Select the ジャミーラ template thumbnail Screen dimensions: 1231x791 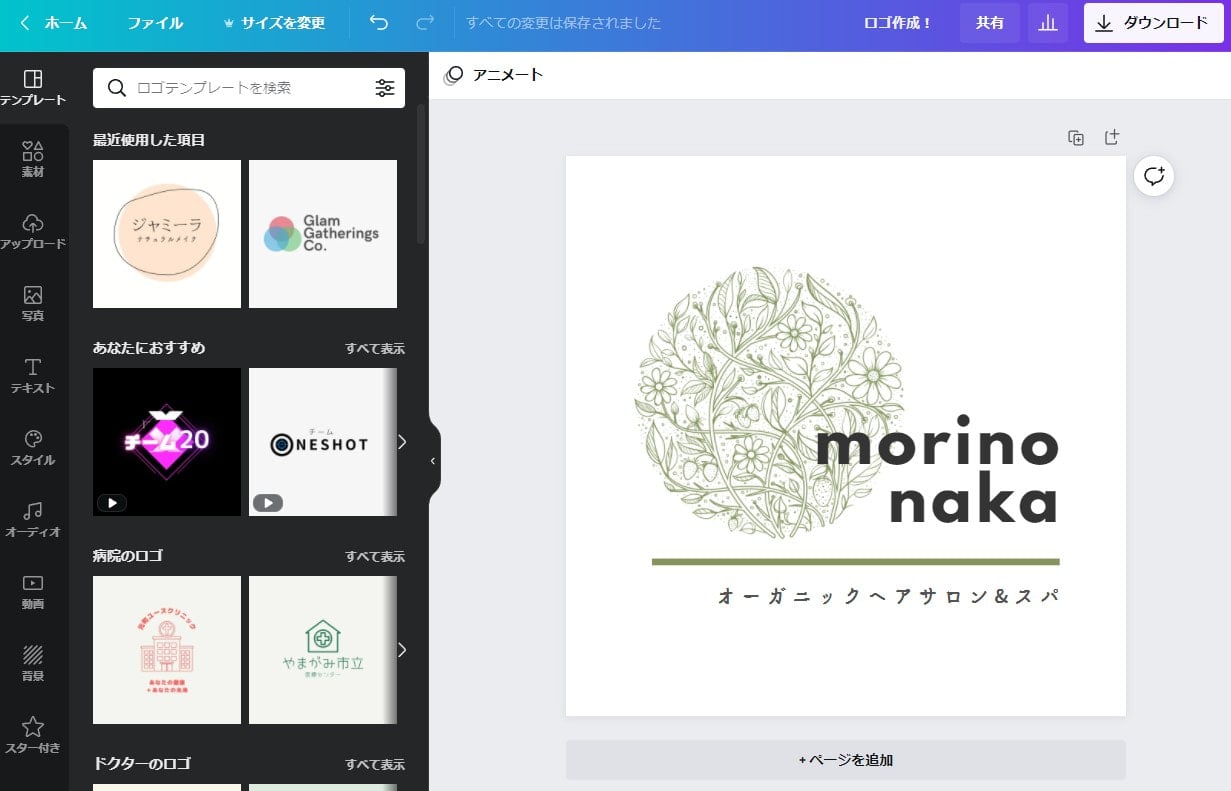coord(166,233)
